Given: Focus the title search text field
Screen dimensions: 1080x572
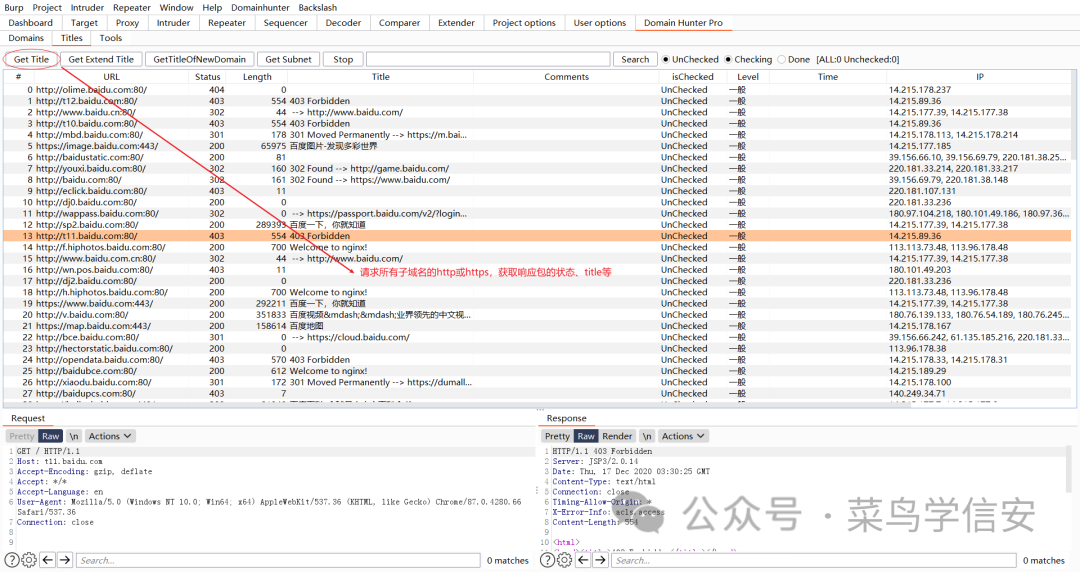Looking at the screenshot, I should (x=488, y=59).
